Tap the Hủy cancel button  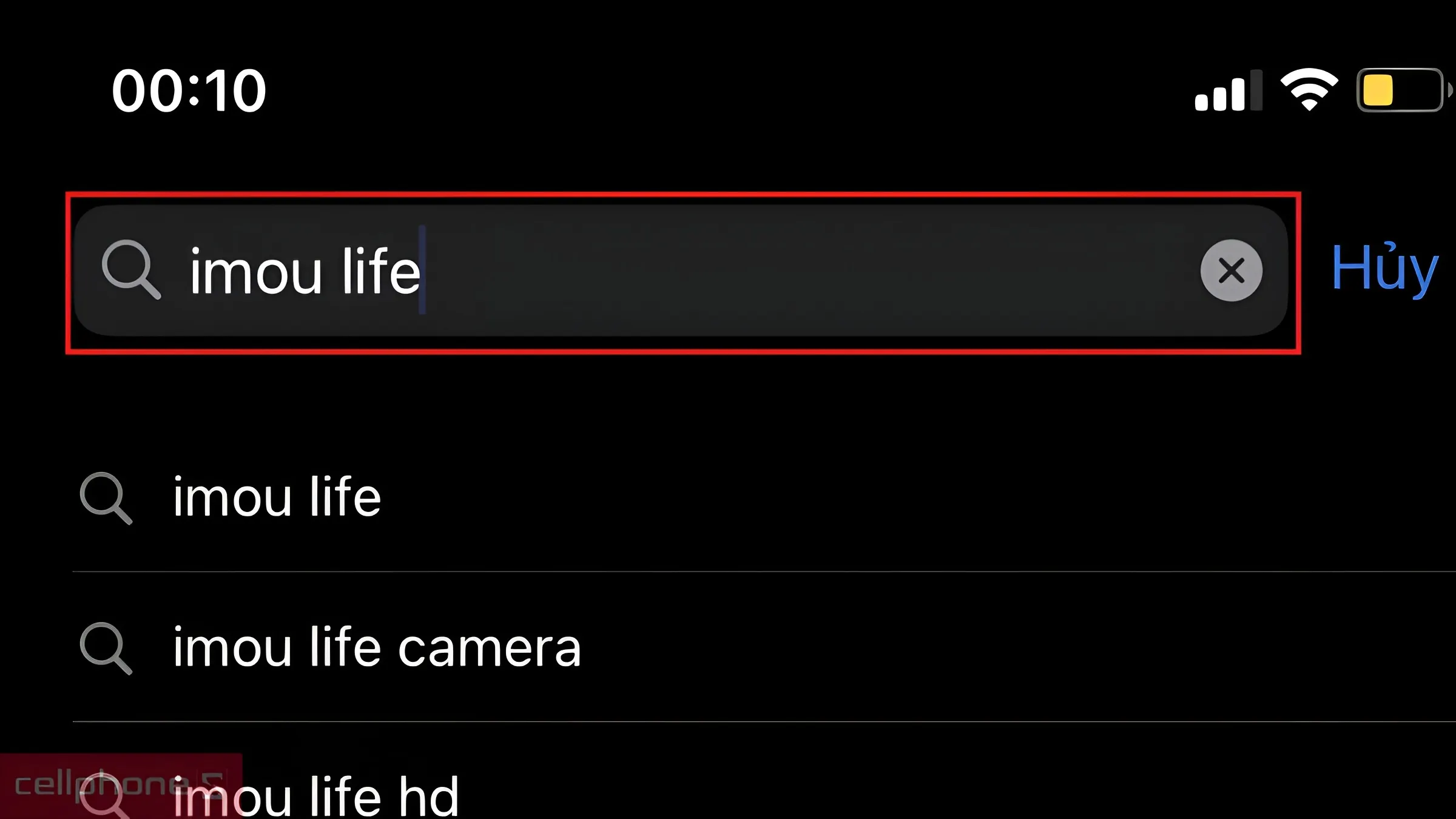point(1384,269)
